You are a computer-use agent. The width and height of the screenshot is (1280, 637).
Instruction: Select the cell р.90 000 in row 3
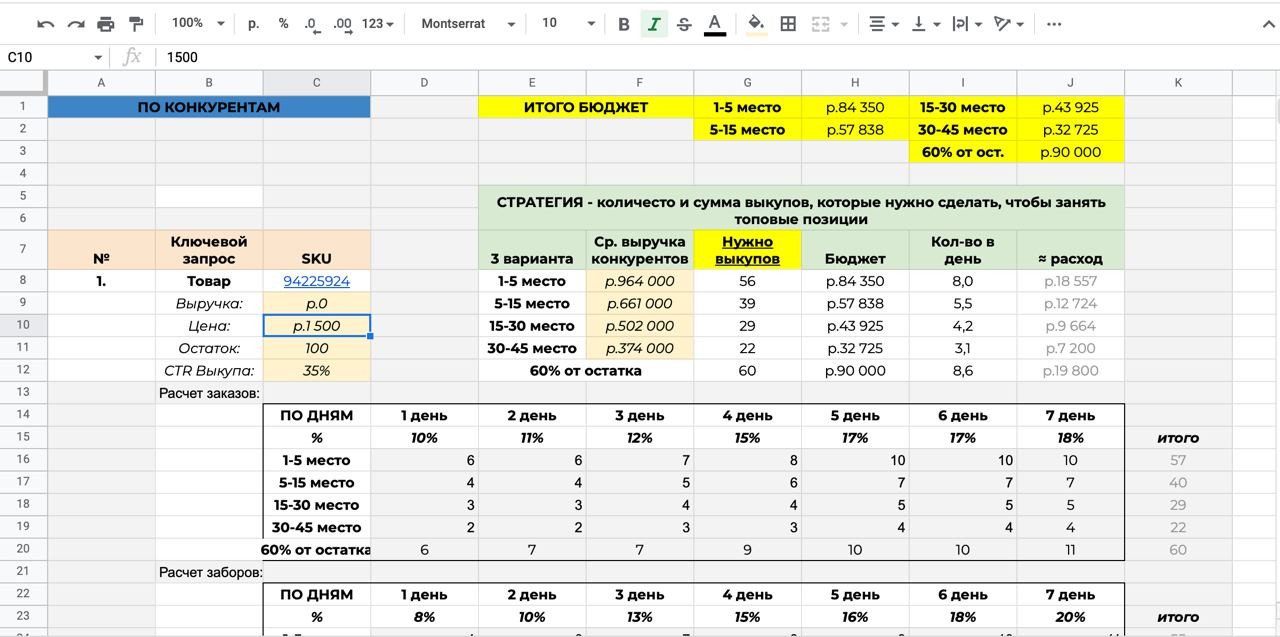pyautogui.click(x=1071, y=152)
